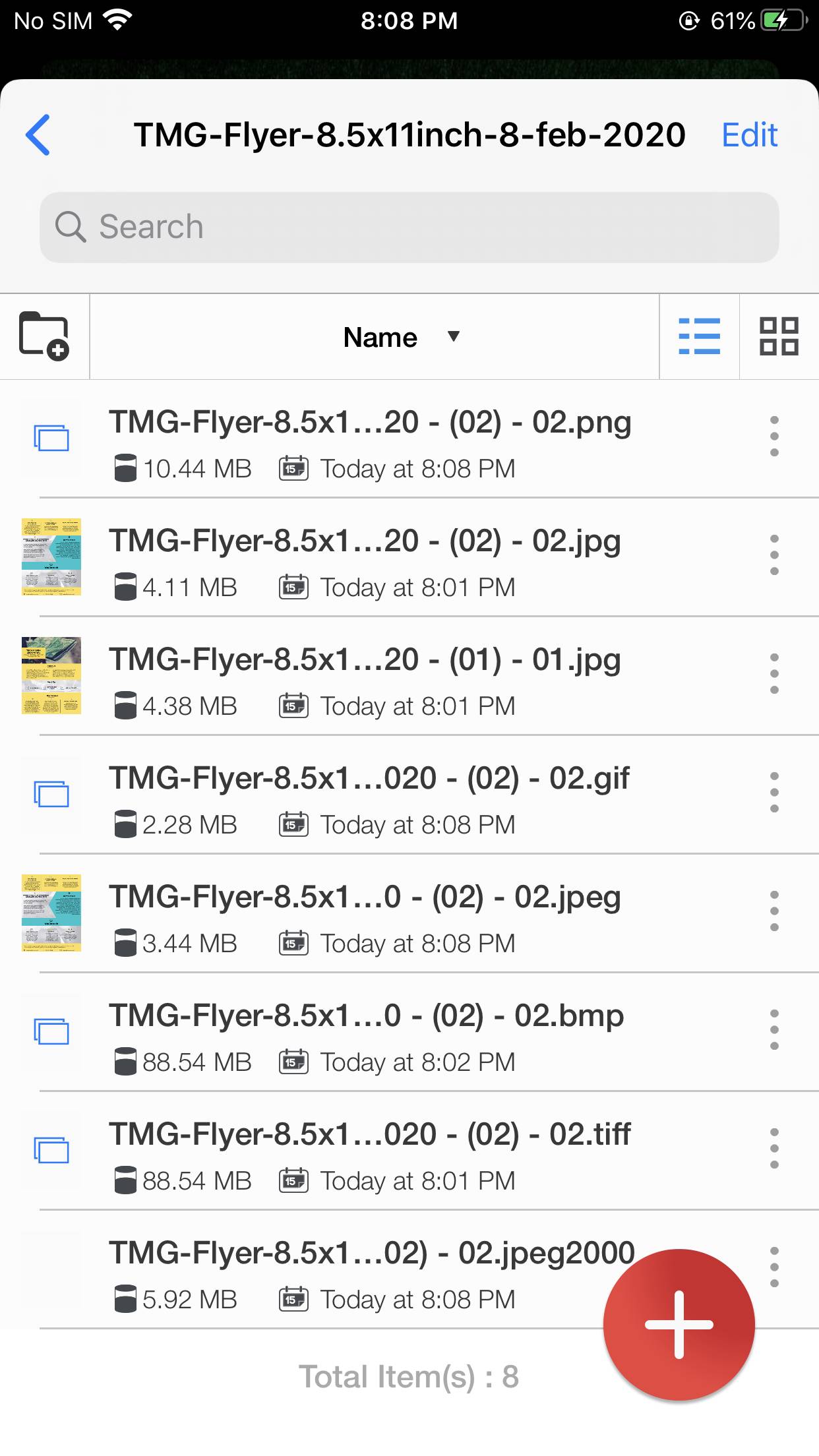Open the 02.jpeg file thumbnail
819x1456 pixels.
[51, 913]
